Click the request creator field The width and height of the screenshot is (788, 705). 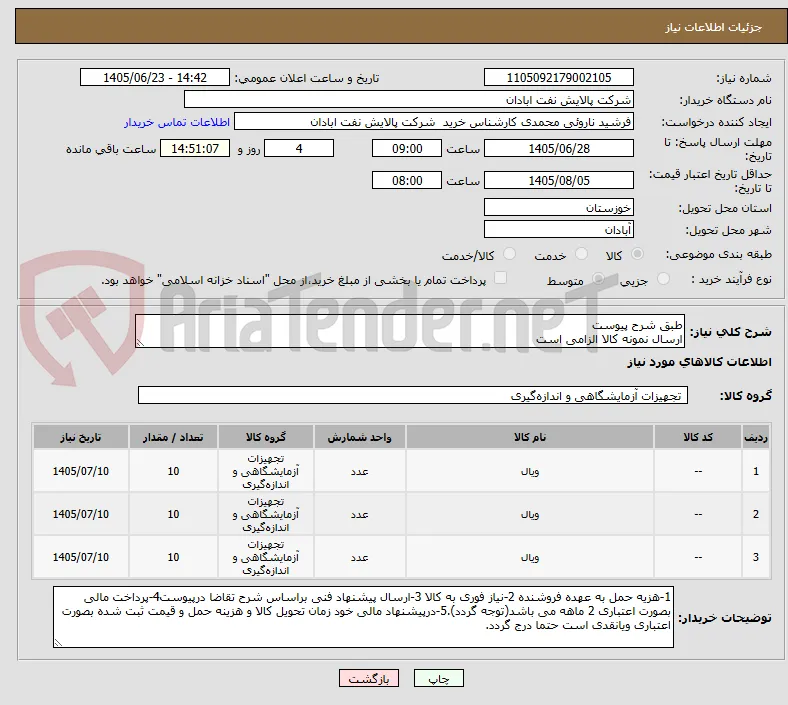pos(434,122)
